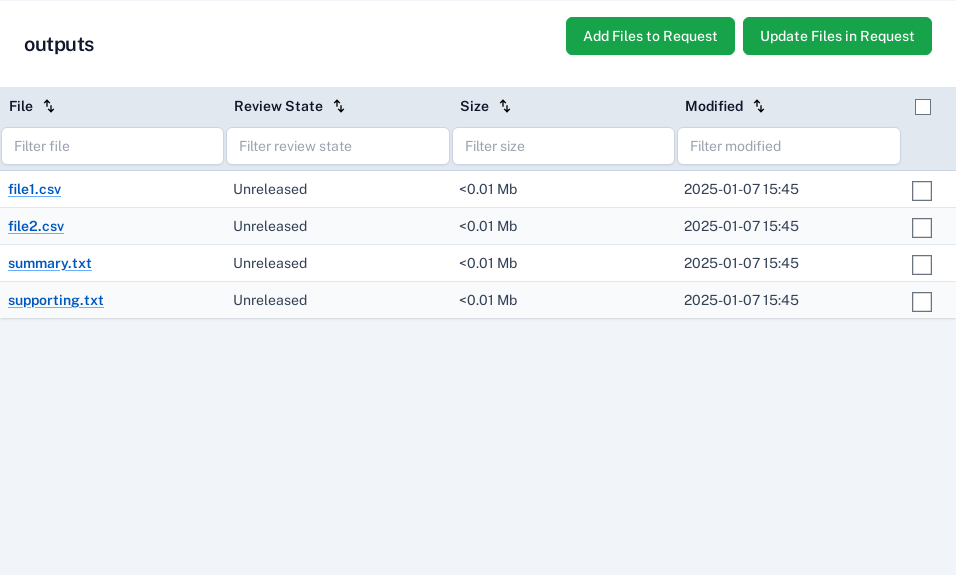The height and width of the screenshot is (575, 956).
Task: Click Unreleased state in summary.txt row
Action: (x=270, y=263)
